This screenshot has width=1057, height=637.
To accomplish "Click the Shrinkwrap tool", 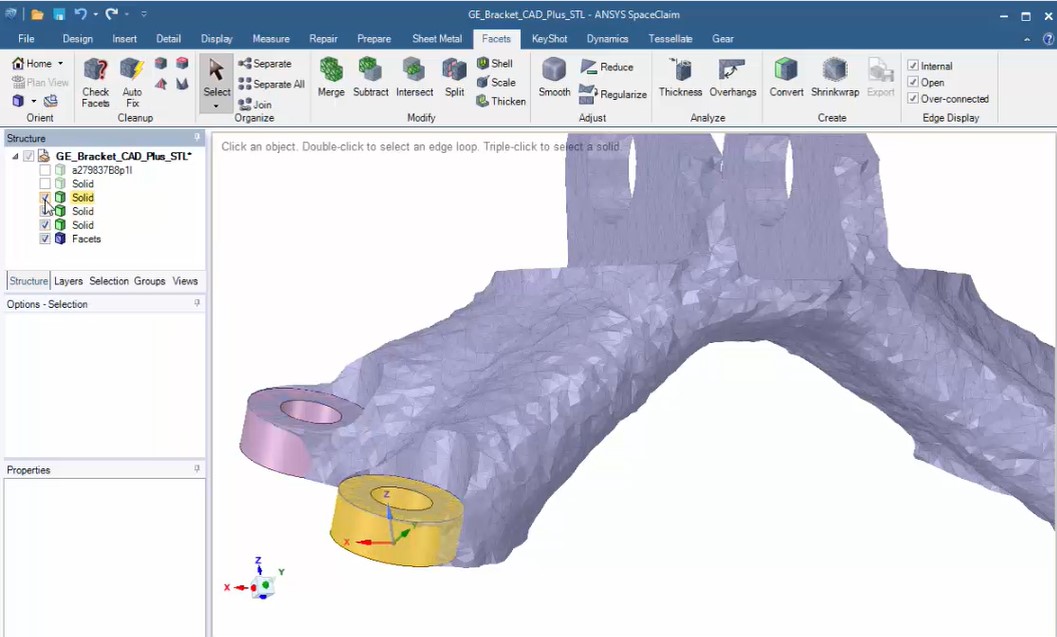I will coord(835,78).
